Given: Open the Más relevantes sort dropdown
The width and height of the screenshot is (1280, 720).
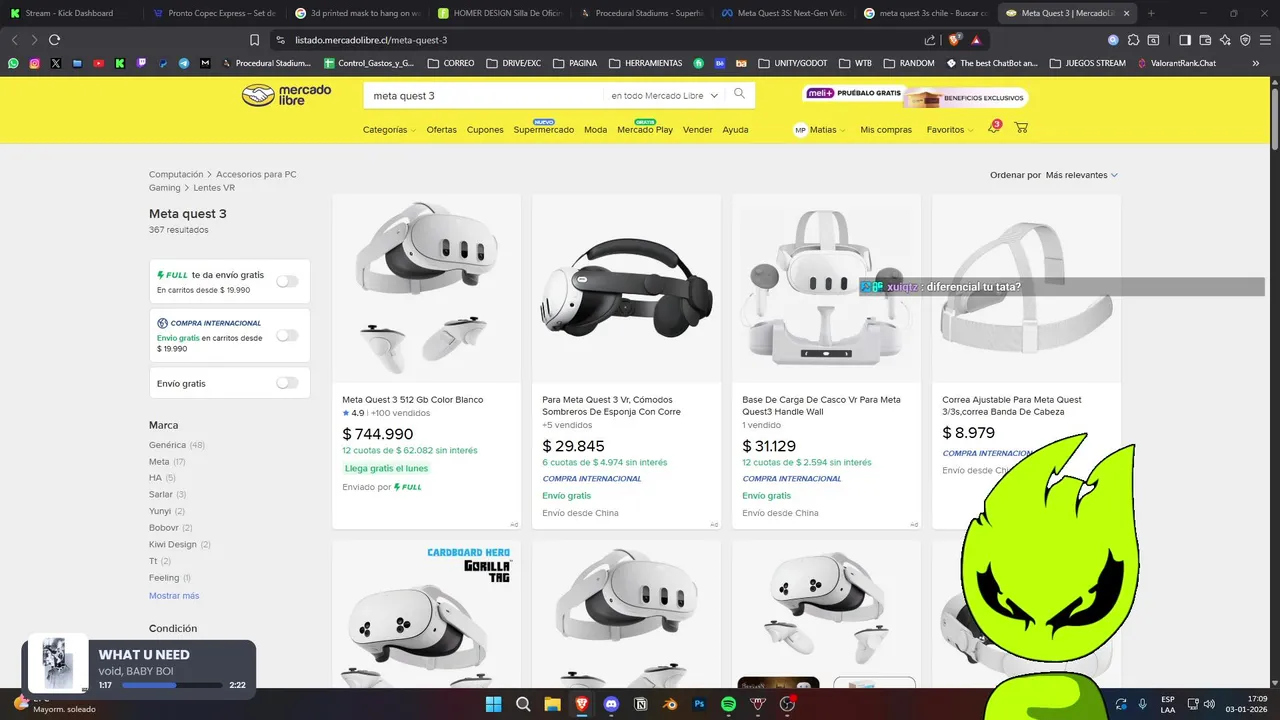Looking at the screenshot, I should click(x=1082, y=175).
